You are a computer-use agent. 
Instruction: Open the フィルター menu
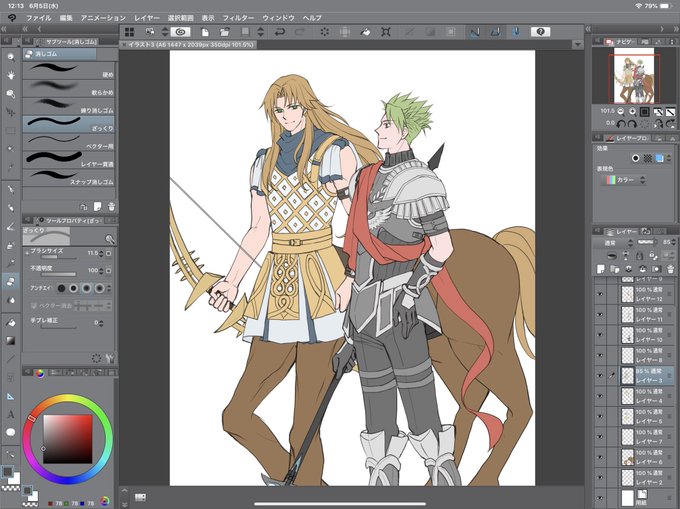238,18
